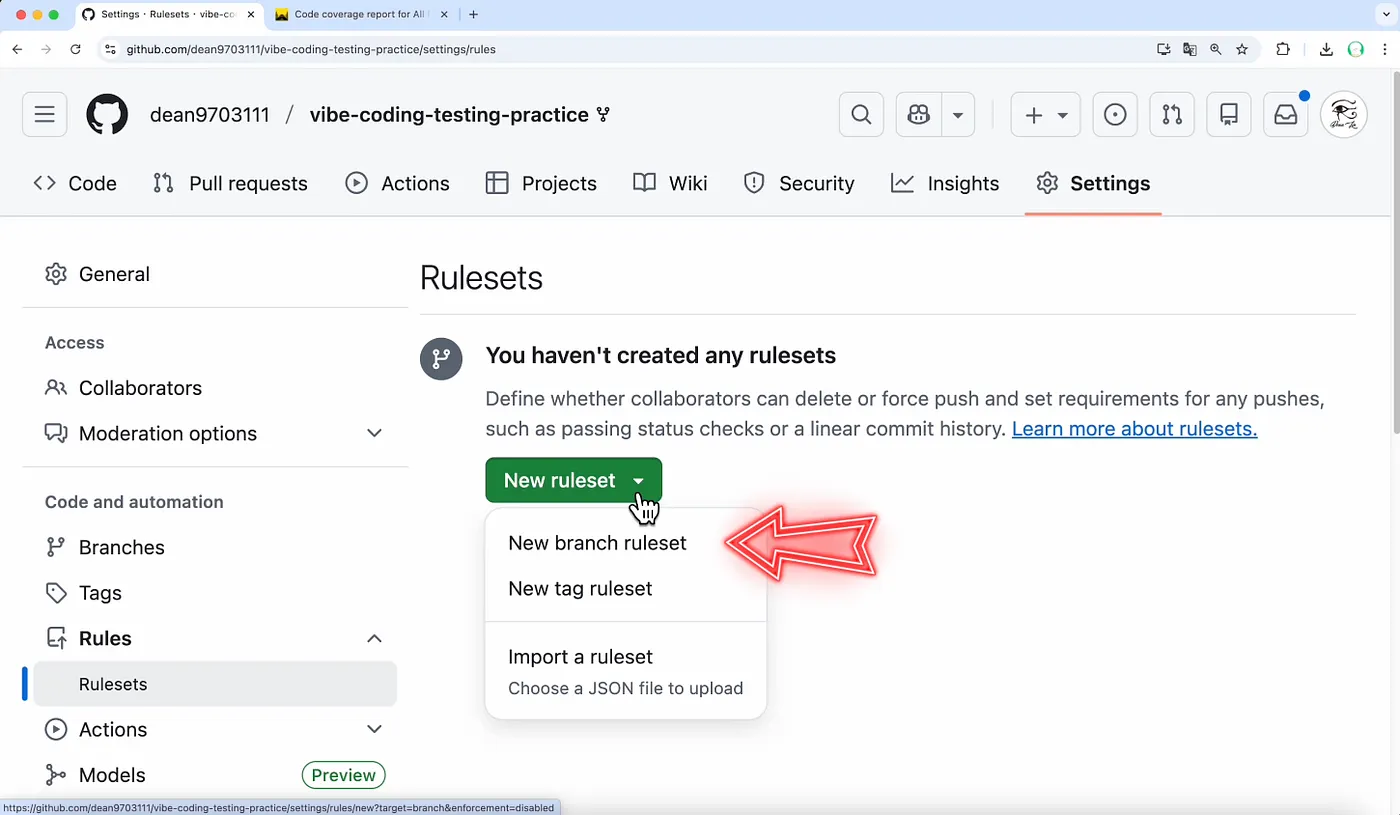Open your pull requests via header icon
This screenshot has height=815, width=1400.
click(1172, 115)
